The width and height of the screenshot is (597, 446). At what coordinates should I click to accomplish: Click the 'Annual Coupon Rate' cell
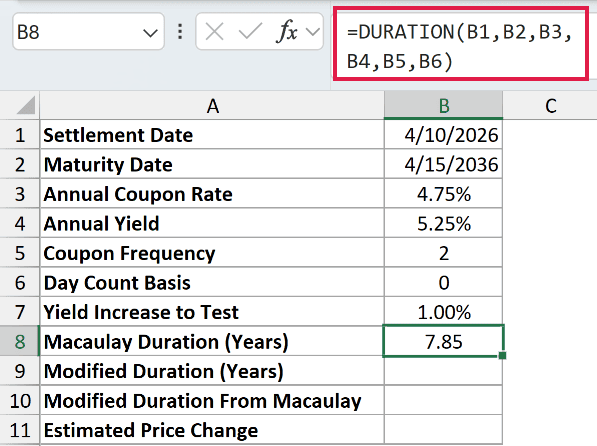pyautogui.click(x=212, y=194)
